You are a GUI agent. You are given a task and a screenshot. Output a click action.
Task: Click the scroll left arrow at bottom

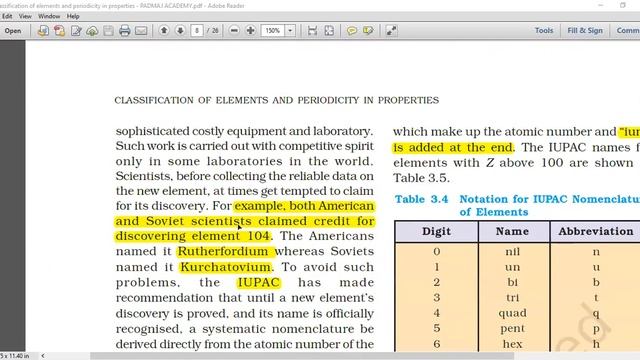[43, 356]
